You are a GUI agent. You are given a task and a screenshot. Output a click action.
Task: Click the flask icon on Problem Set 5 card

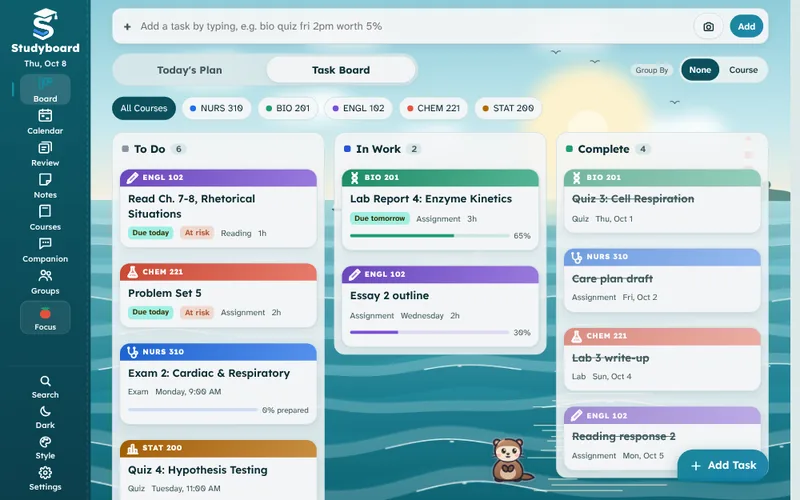[132, 272]
